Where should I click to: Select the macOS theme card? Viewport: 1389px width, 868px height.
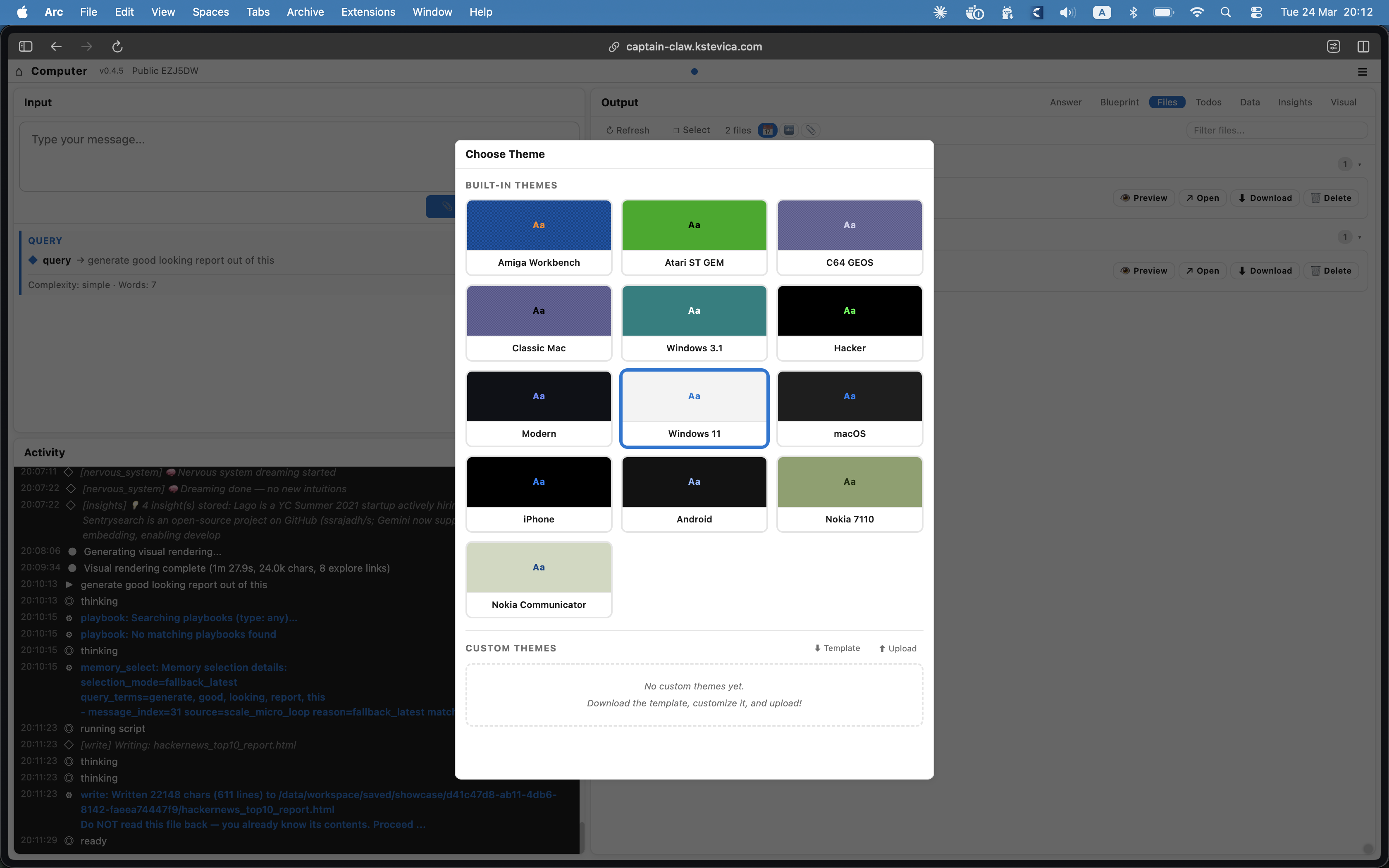(x=850, y=409)
